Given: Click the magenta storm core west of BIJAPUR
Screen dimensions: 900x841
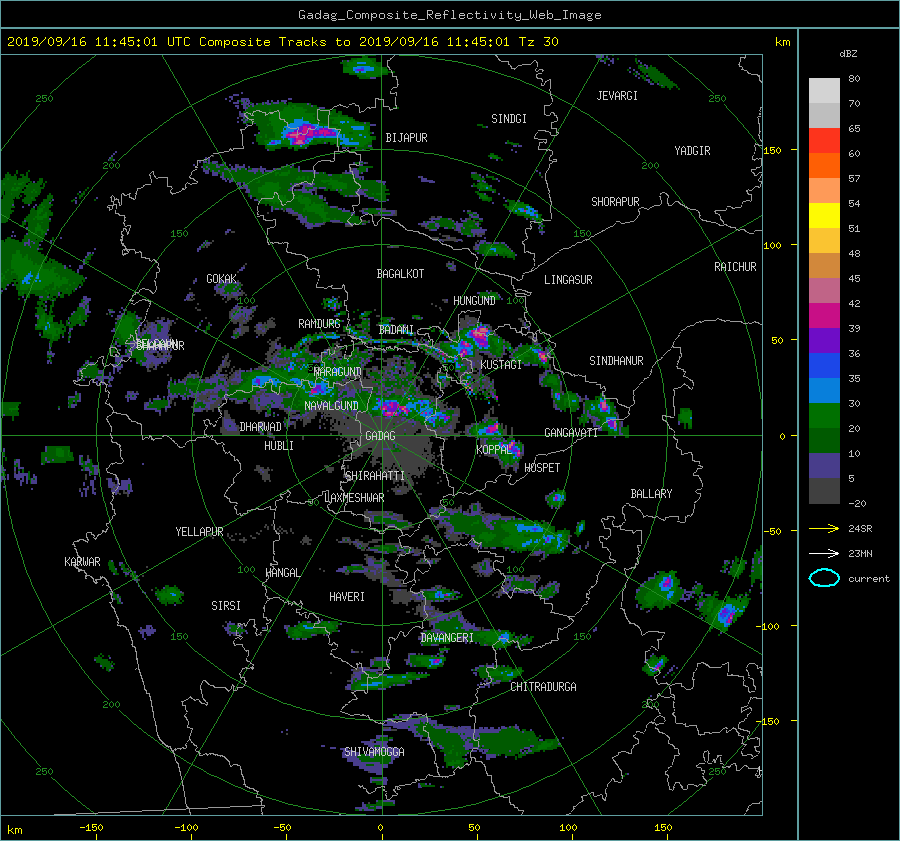Looking at the screenshot, I should click(310, 134).
